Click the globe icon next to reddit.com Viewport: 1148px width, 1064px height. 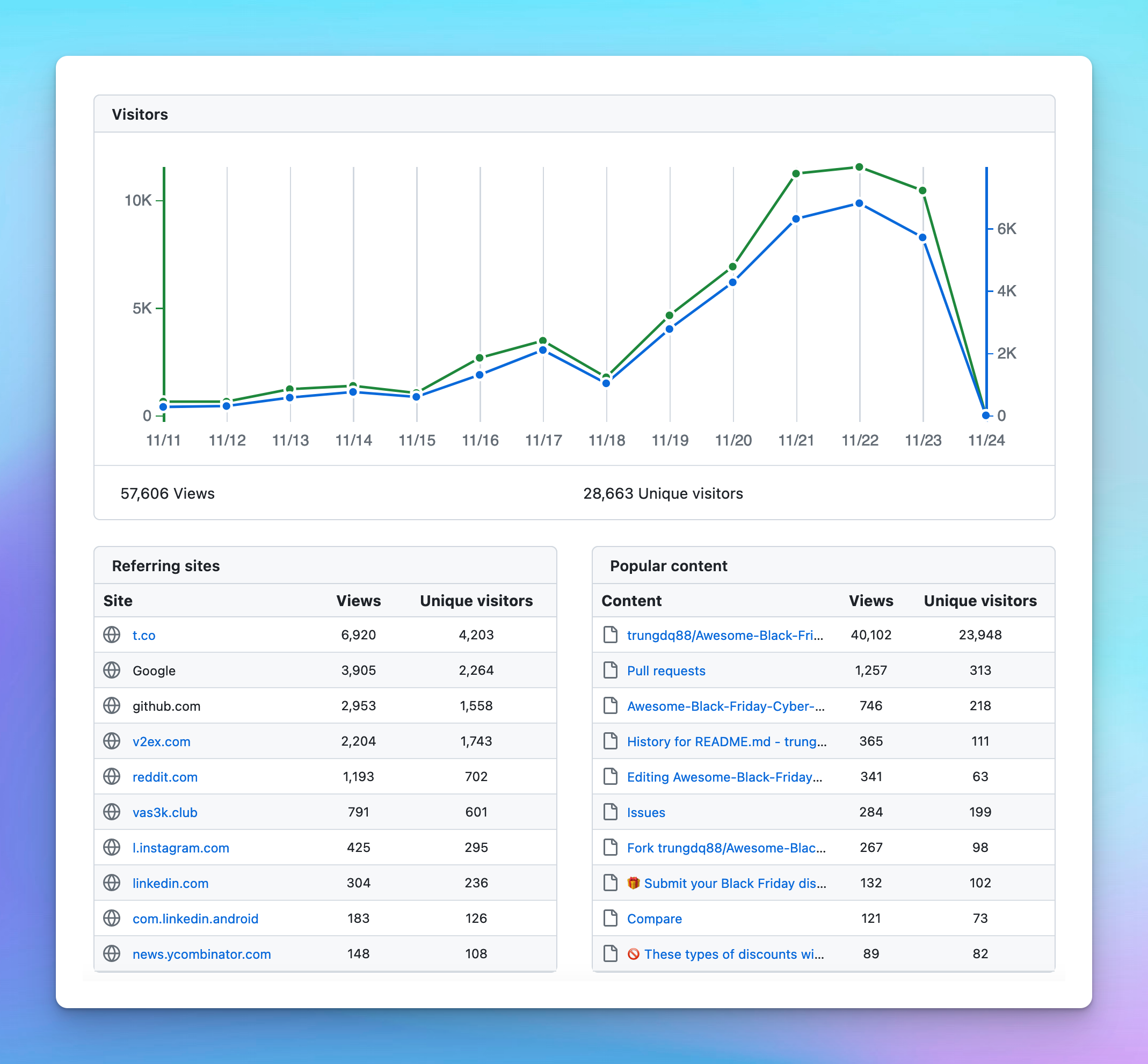111,777
